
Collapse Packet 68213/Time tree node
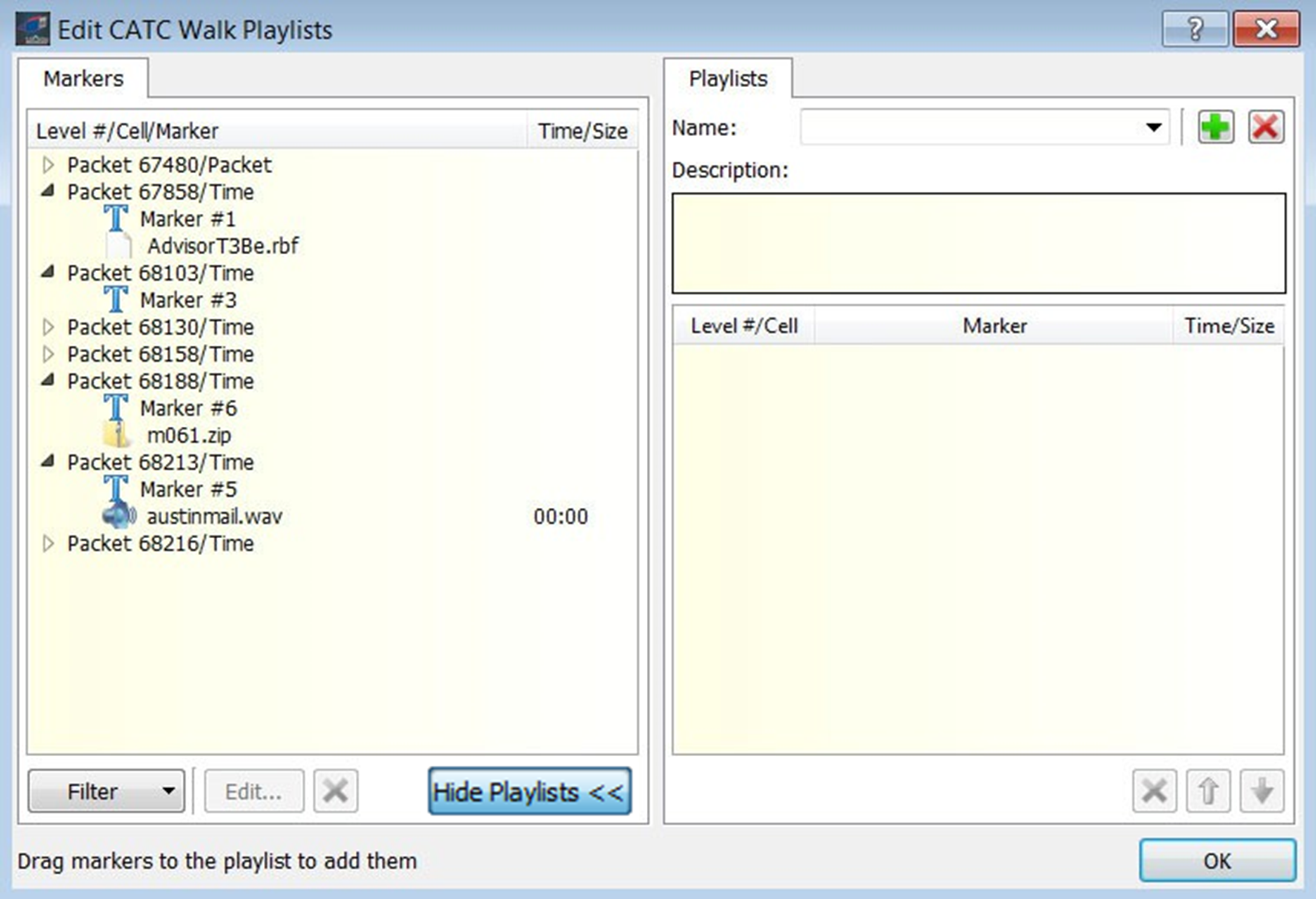pos(48,462)
